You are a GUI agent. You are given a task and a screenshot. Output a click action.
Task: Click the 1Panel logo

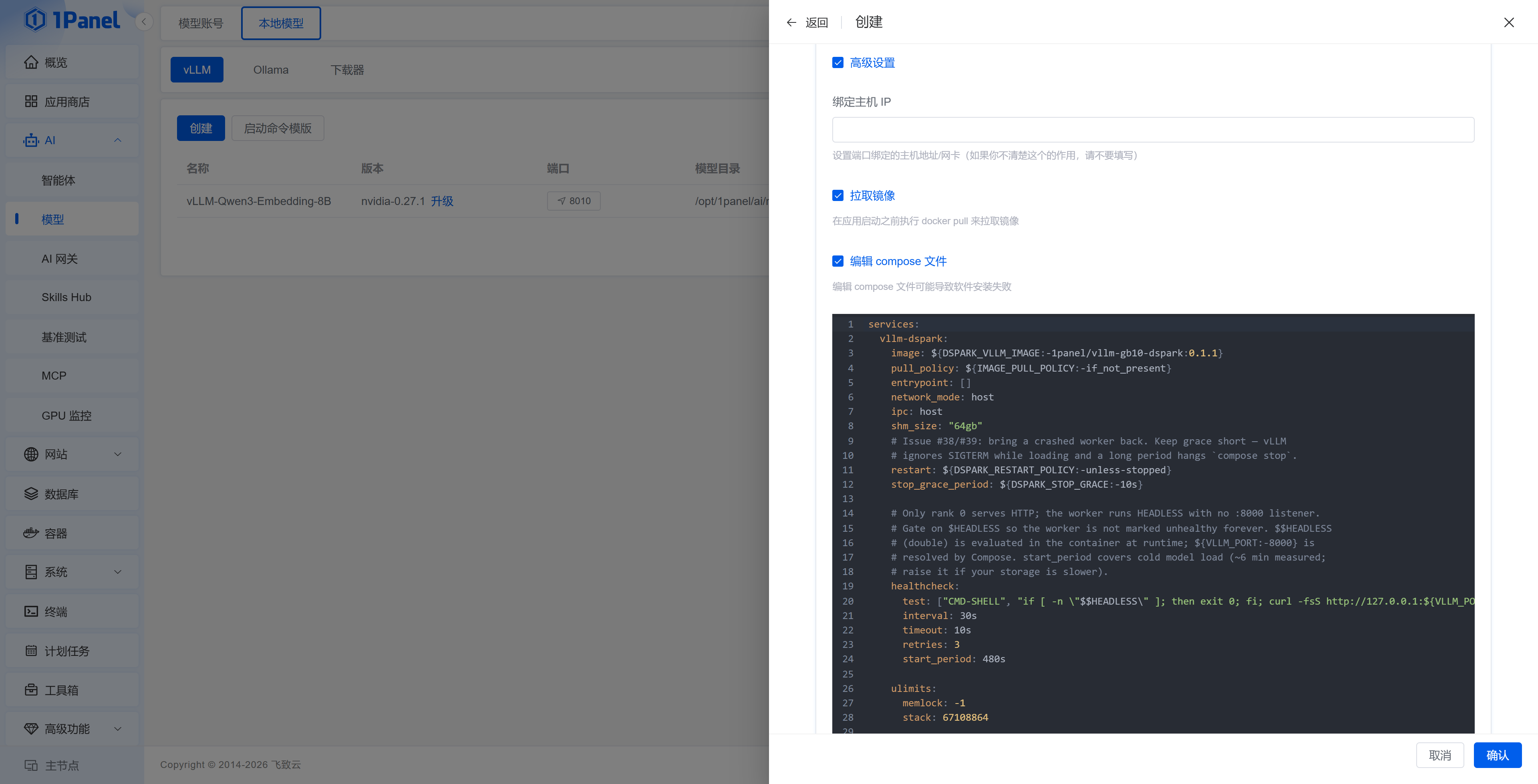[x=72, y=20]
